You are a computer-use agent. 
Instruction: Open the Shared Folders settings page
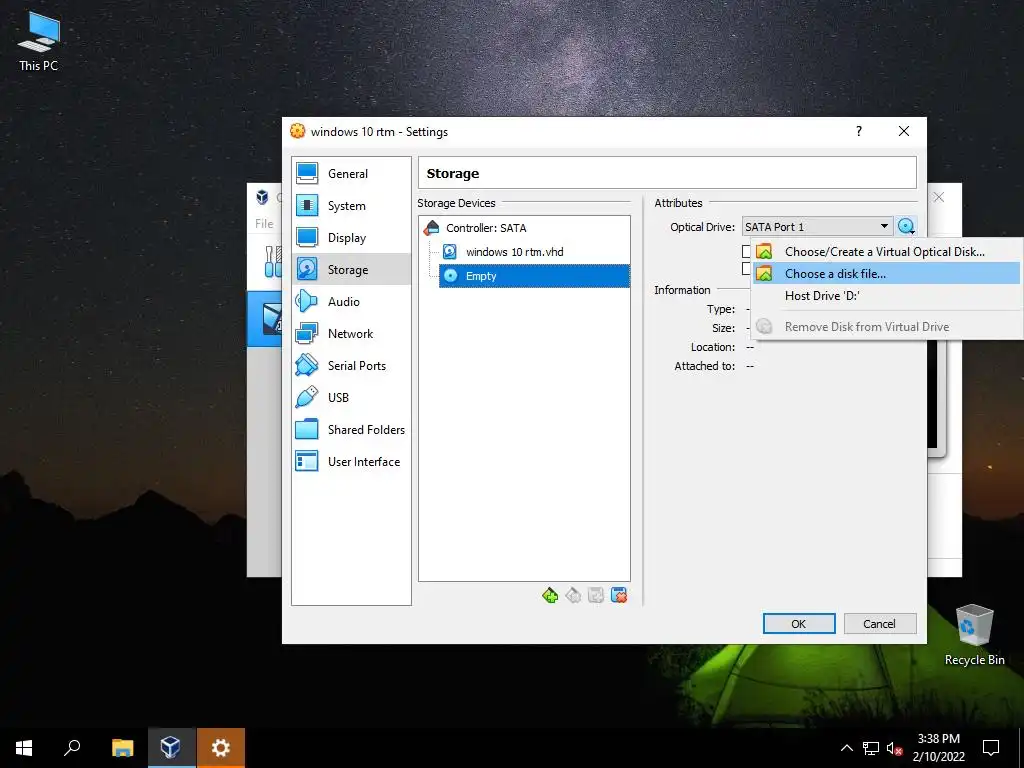pos(351,429)
